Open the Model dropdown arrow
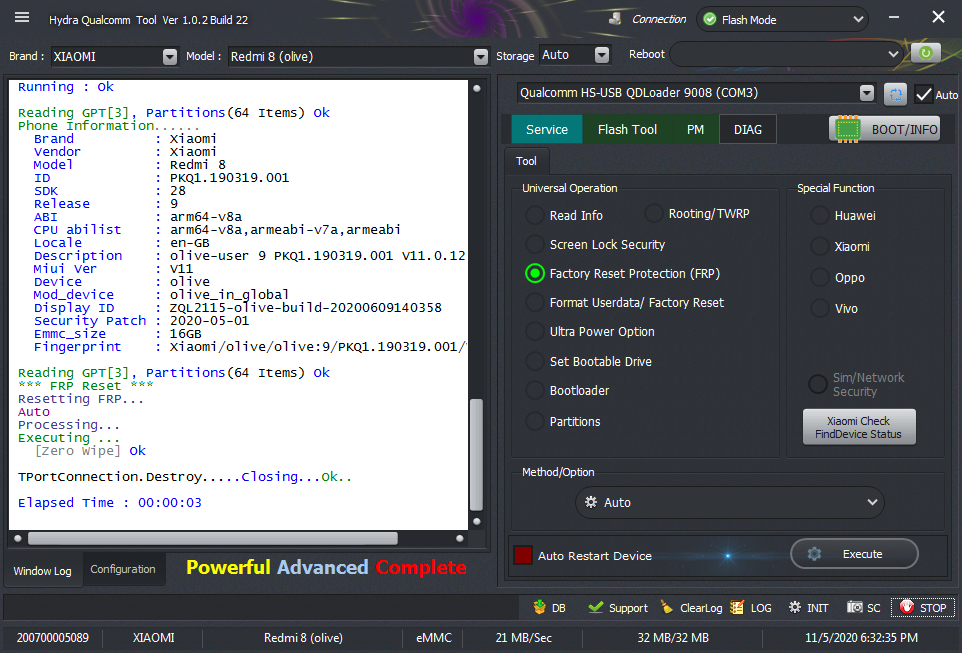The image size is (962, 653). point(481,56)
